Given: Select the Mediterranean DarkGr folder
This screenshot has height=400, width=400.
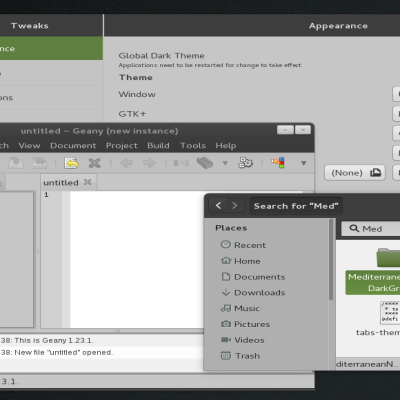Looking at the screenshot, I should click(373, 272).
